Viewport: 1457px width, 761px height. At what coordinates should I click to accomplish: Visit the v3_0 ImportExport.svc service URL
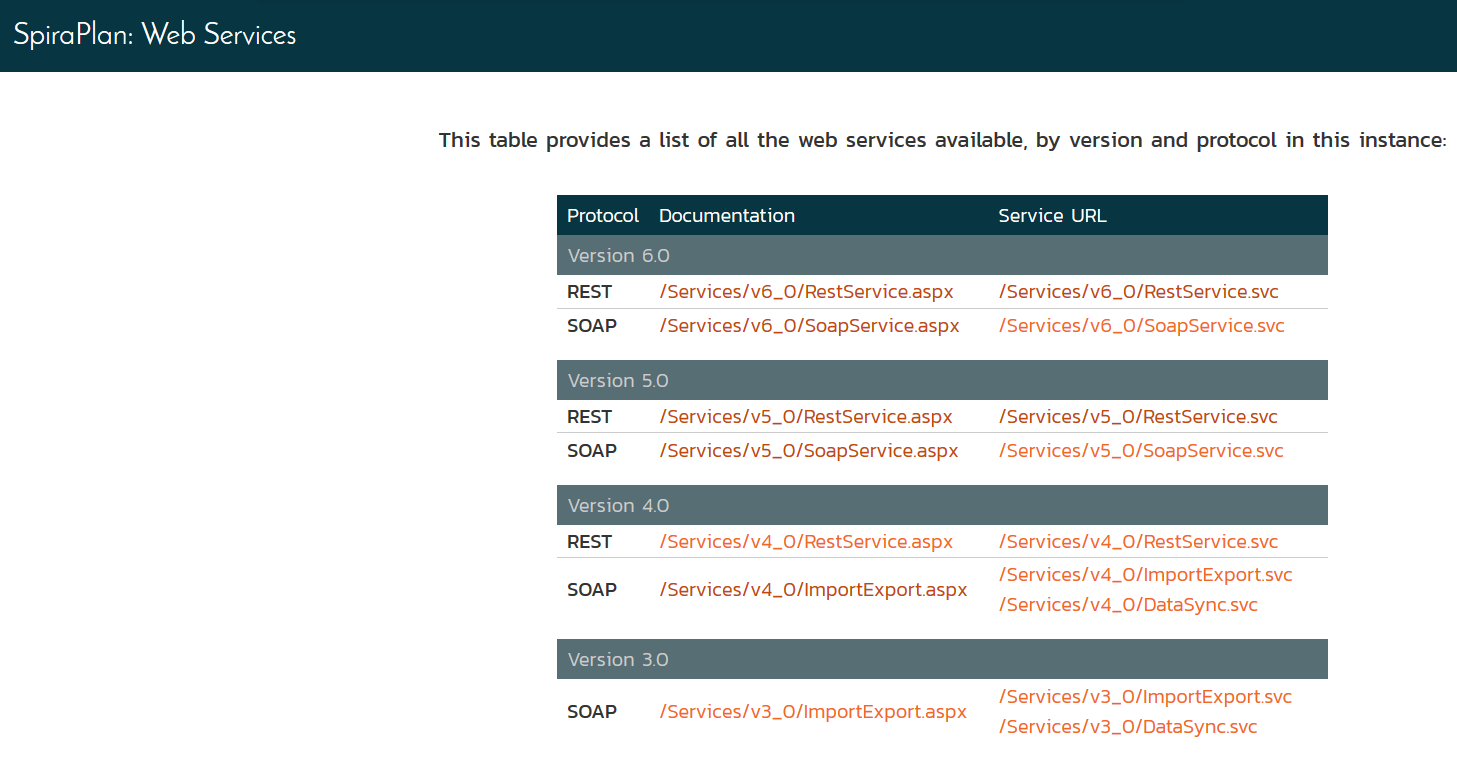click(1145, 697)
